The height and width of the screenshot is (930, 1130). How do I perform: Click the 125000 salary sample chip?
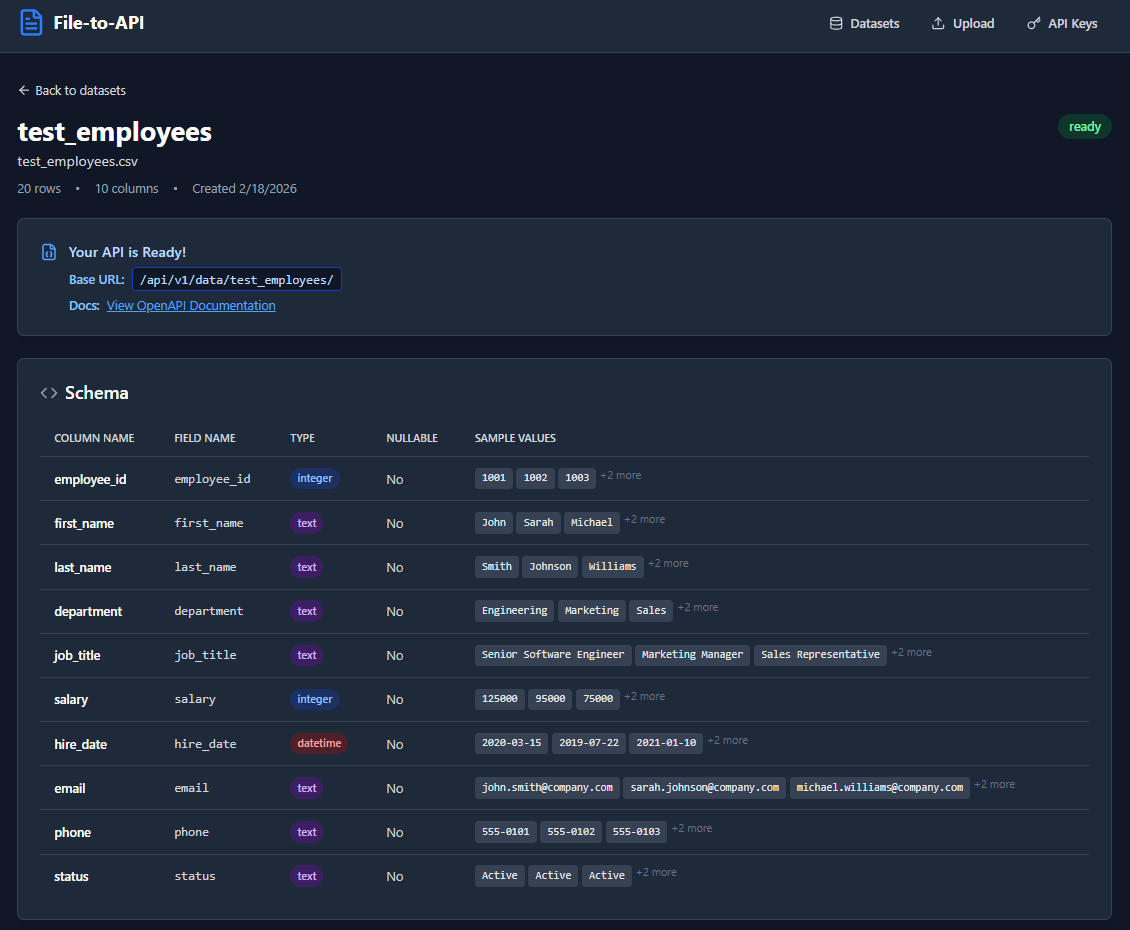(499, 698)
